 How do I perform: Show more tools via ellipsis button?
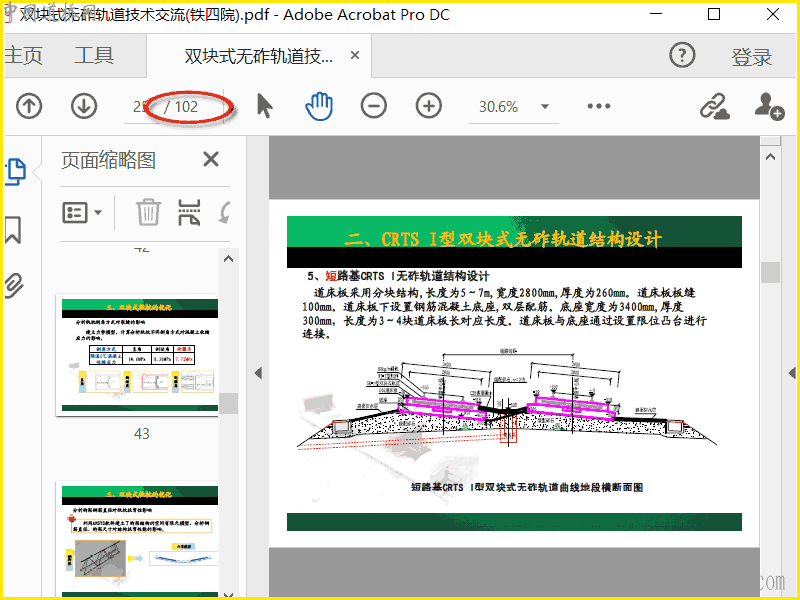tap(598, 106)
